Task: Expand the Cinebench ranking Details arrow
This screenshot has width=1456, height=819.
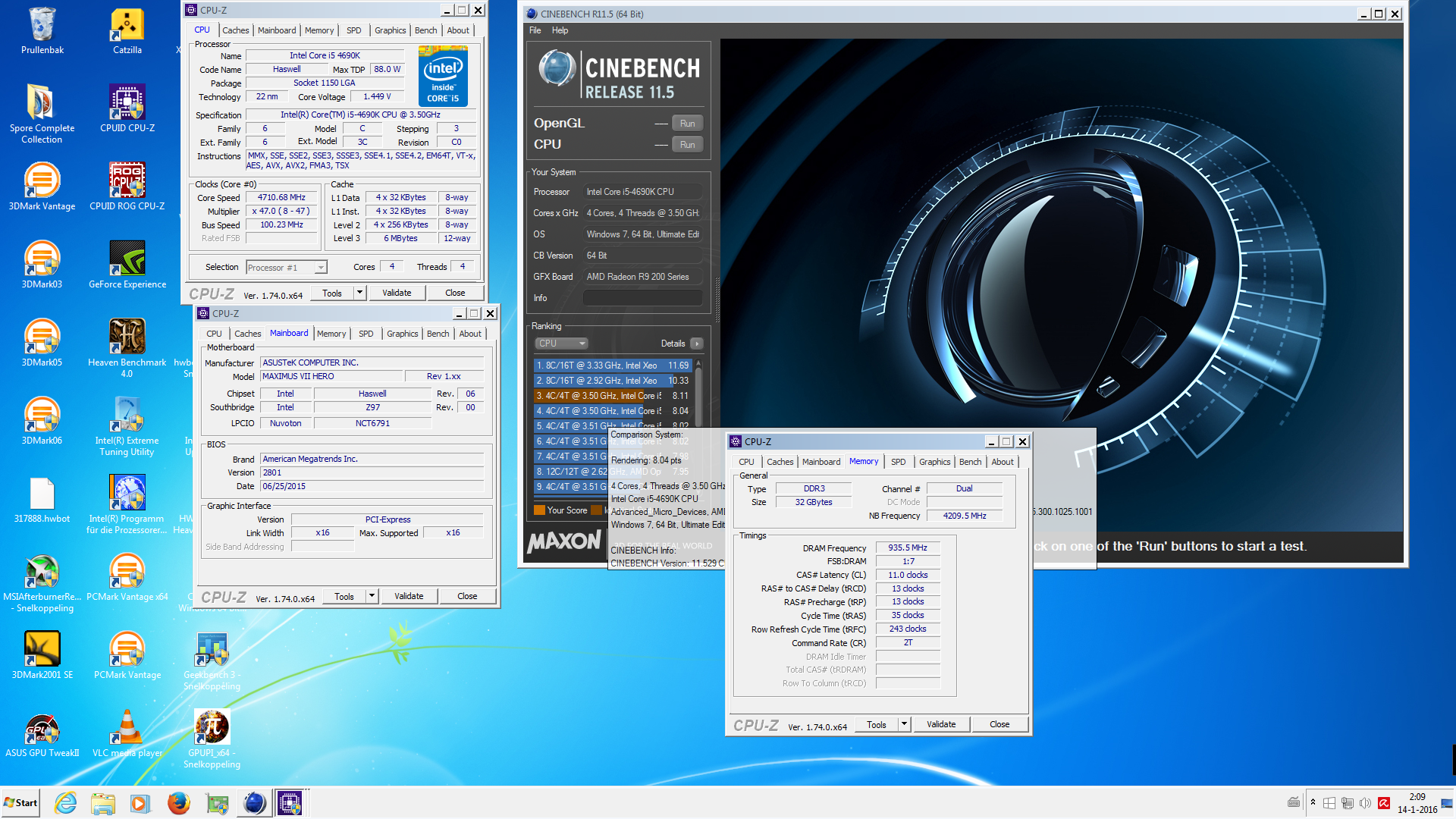Action: tap(696, 344)
